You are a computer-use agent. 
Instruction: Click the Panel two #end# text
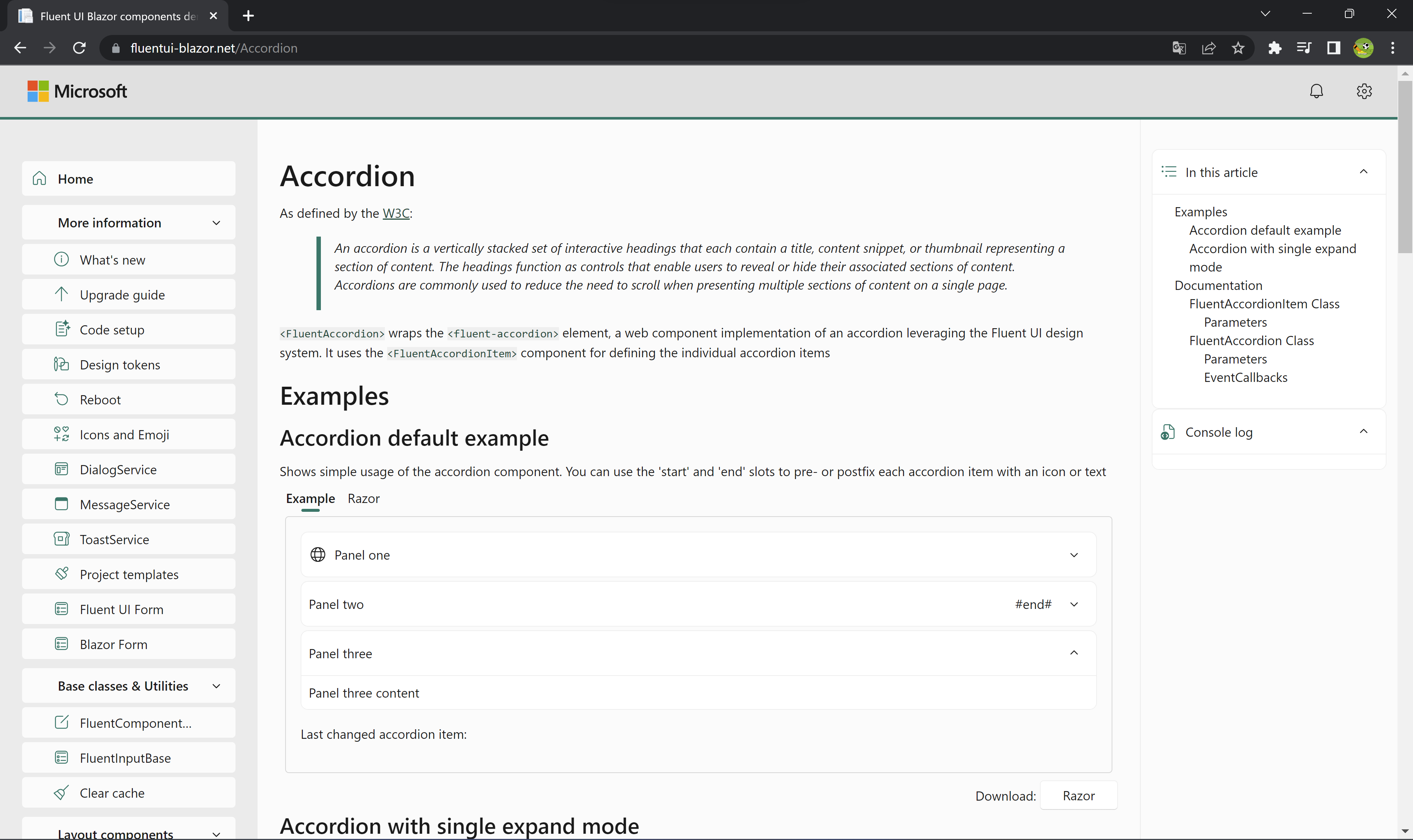coord(1033,604)
